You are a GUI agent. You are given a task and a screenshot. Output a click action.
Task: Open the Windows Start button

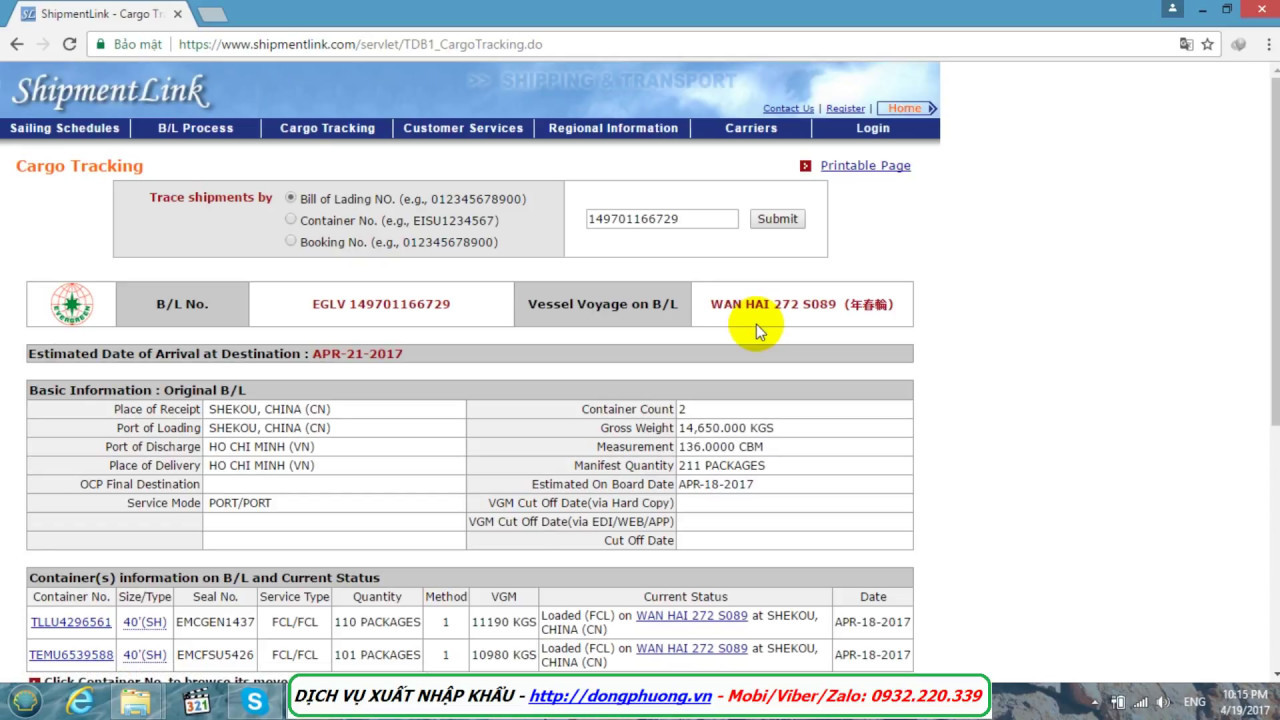click(x=25, y=701)
